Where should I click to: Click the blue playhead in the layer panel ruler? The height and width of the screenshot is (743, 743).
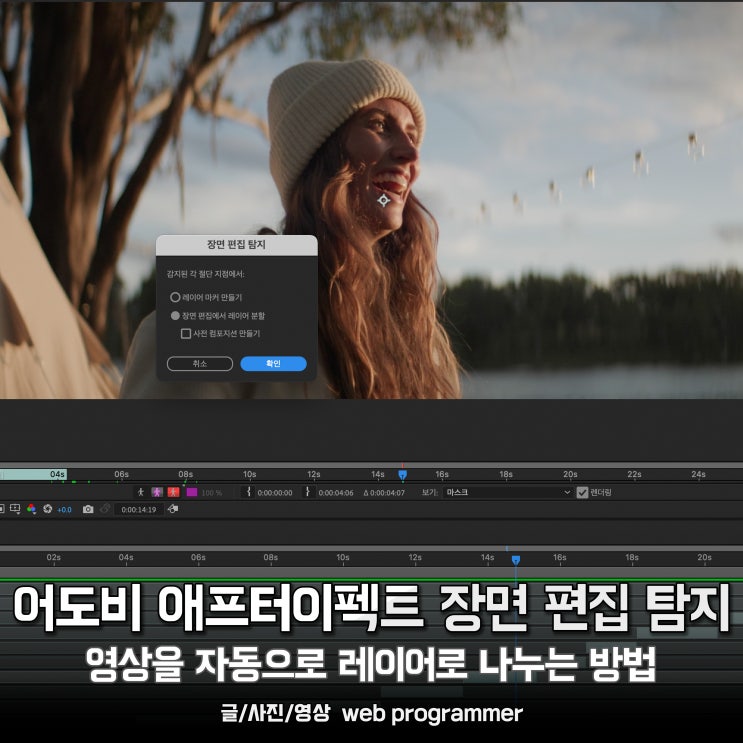402,474
